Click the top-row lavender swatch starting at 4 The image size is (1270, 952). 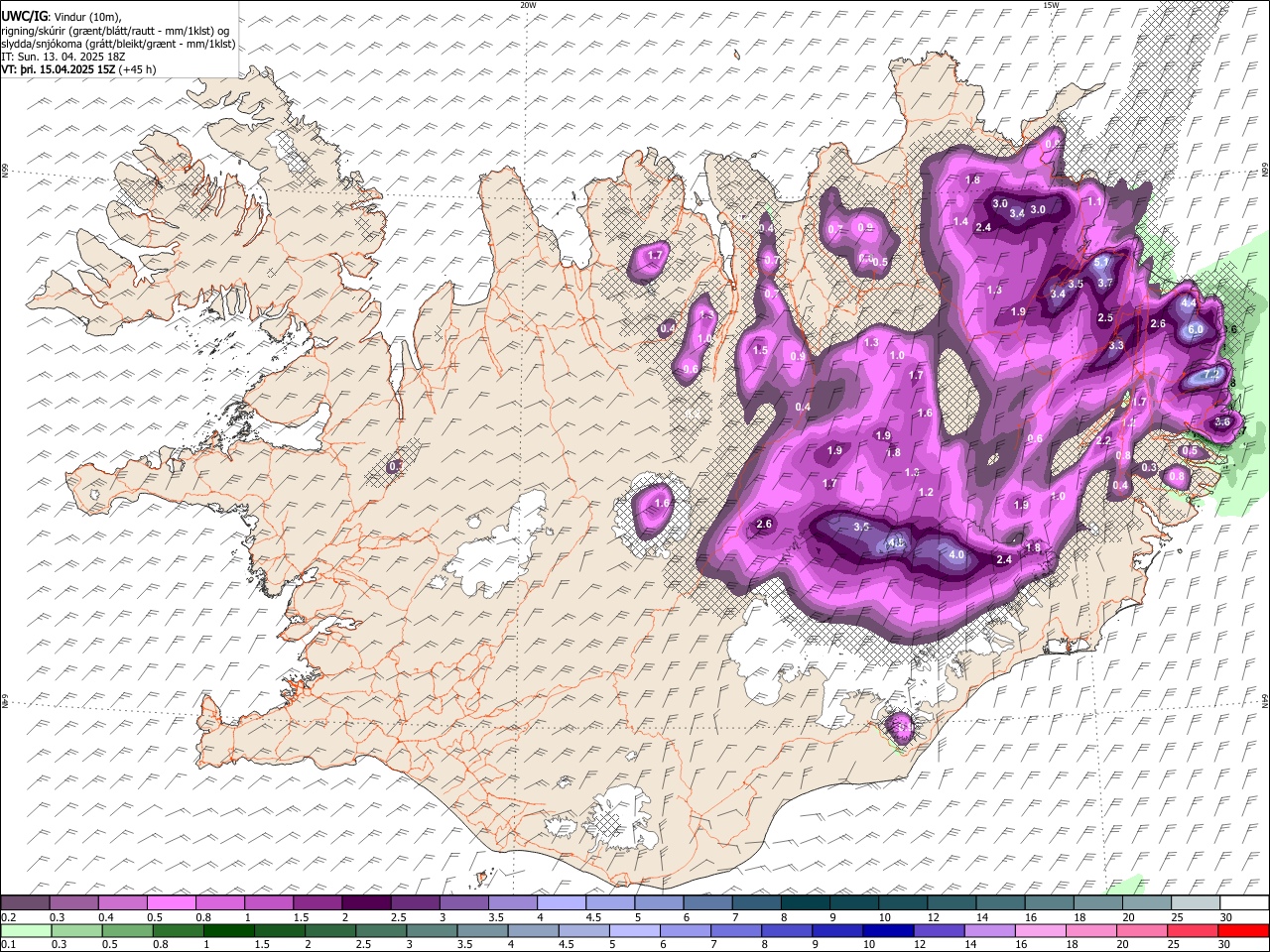point(561,903)
